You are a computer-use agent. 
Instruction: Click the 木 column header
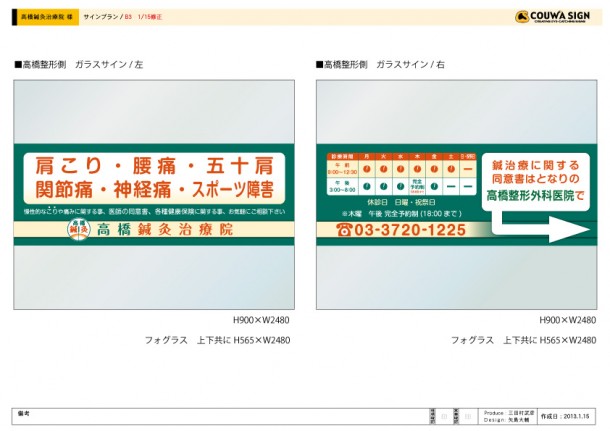pos(417,156)
